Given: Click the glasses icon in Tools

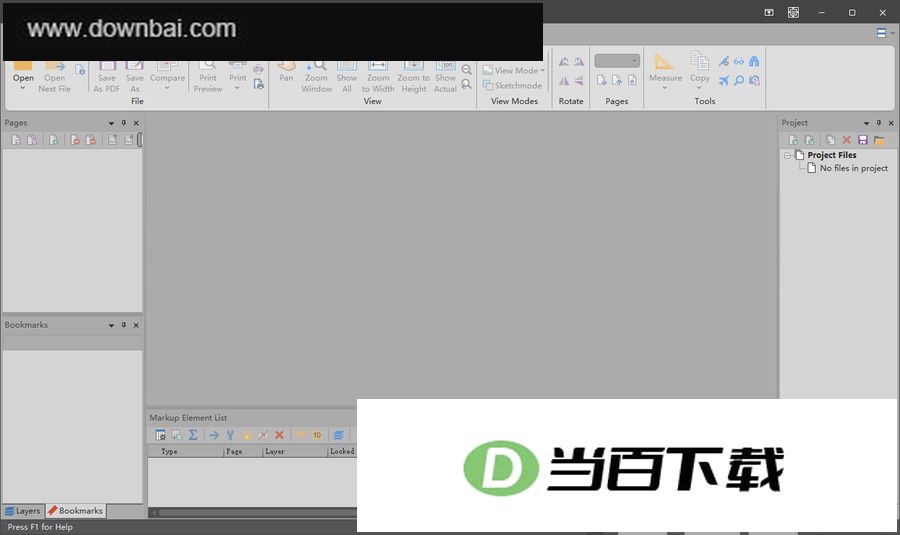Looking at the screenshot, I should point(739,61).
